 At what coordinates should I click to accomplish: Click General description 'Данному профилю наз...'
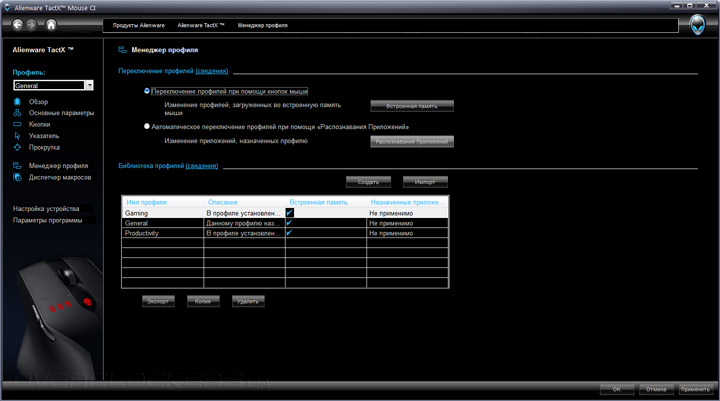(x=243, y=223)
